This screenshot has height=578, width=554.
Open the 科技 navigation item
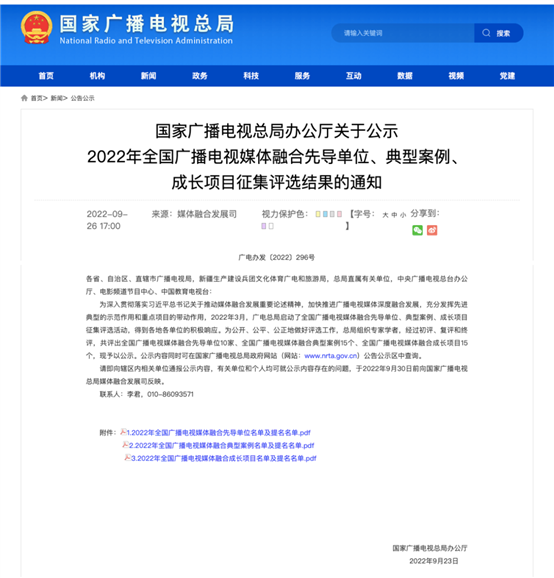click(x=251, y=76)
